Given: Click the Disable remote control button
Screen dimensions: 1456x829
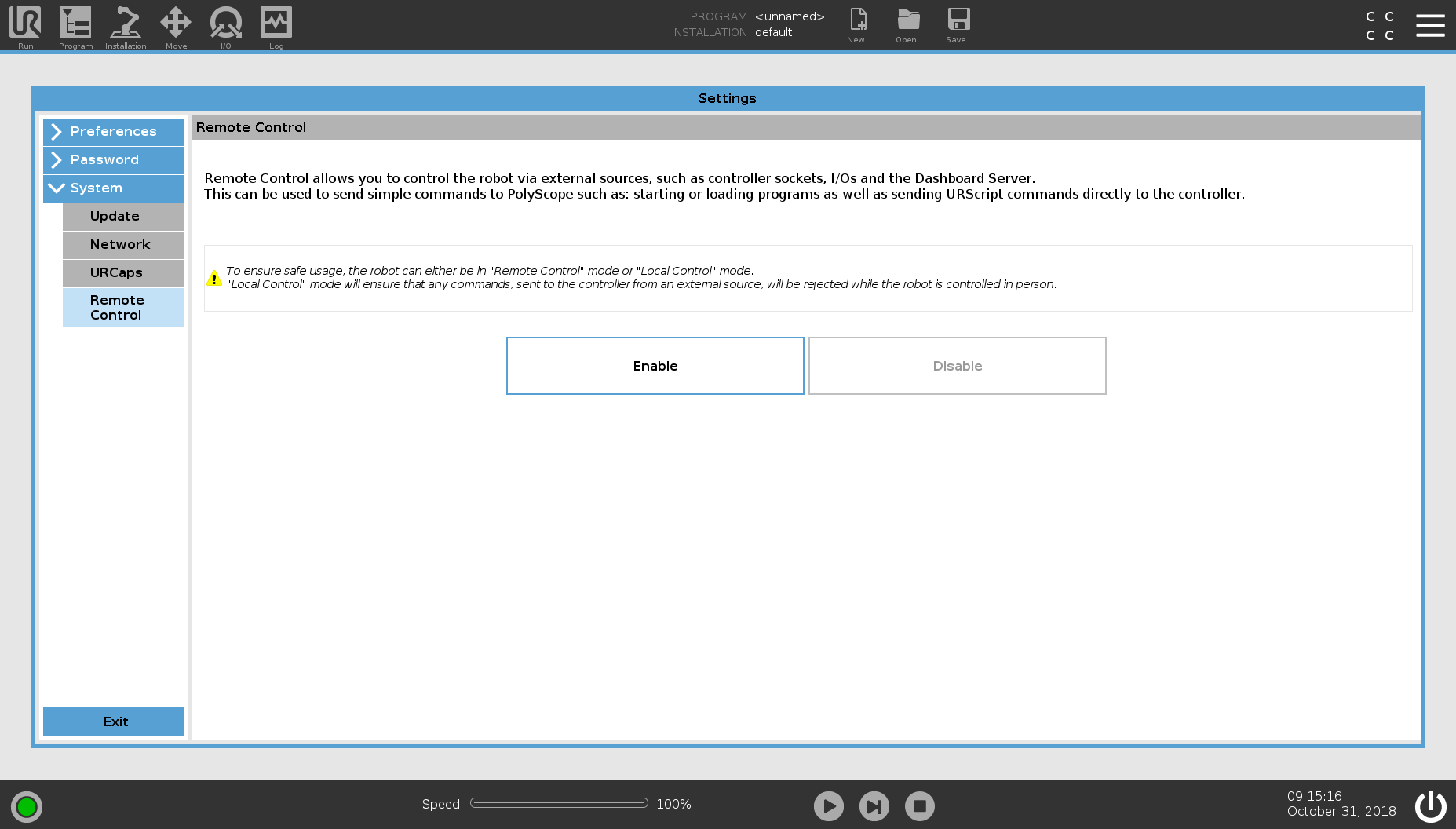Looking at the screenshot, I should pyautogui.click(x=958, y=366).
